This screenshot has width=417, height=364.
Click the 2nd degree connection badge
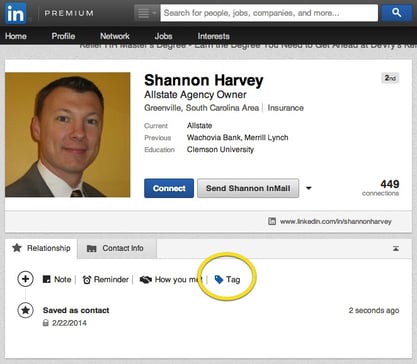[x=390, y=78]
